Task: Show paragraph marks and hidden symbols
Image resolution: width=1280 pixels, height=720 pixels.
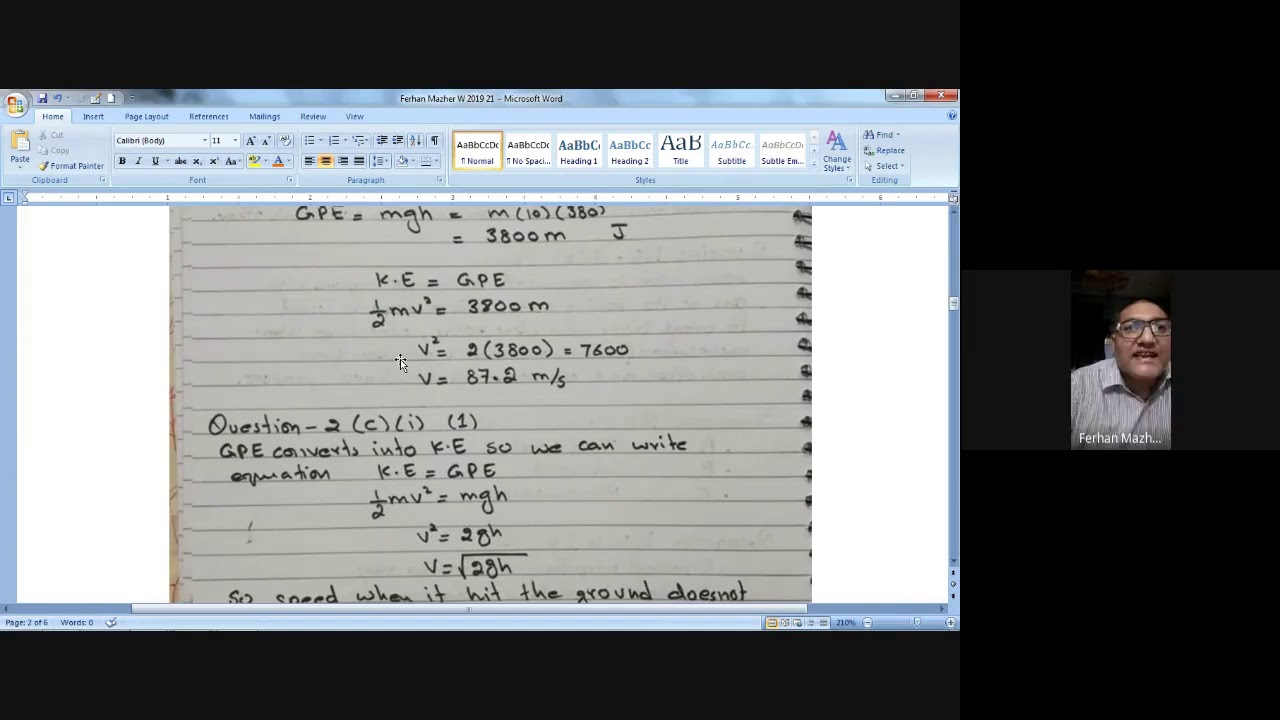Action: 434,141
